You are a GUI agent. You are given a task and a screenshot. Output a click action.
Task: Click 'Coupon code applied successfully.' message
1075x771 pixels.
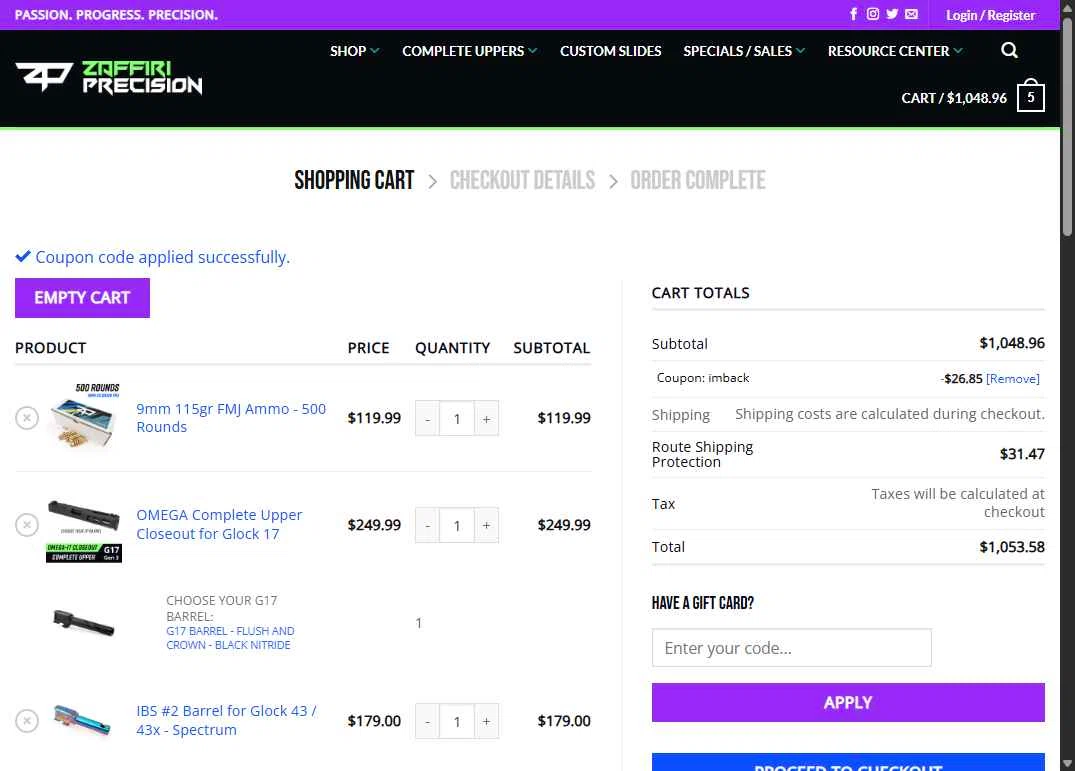tap(162, 257)
